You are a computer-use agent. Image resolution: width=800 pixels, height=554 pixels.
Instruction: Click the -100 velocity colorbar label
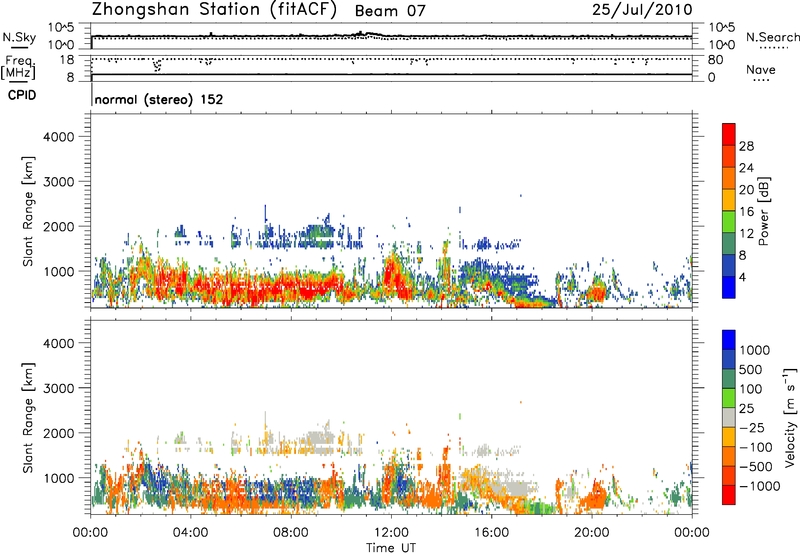coord(756,447)
